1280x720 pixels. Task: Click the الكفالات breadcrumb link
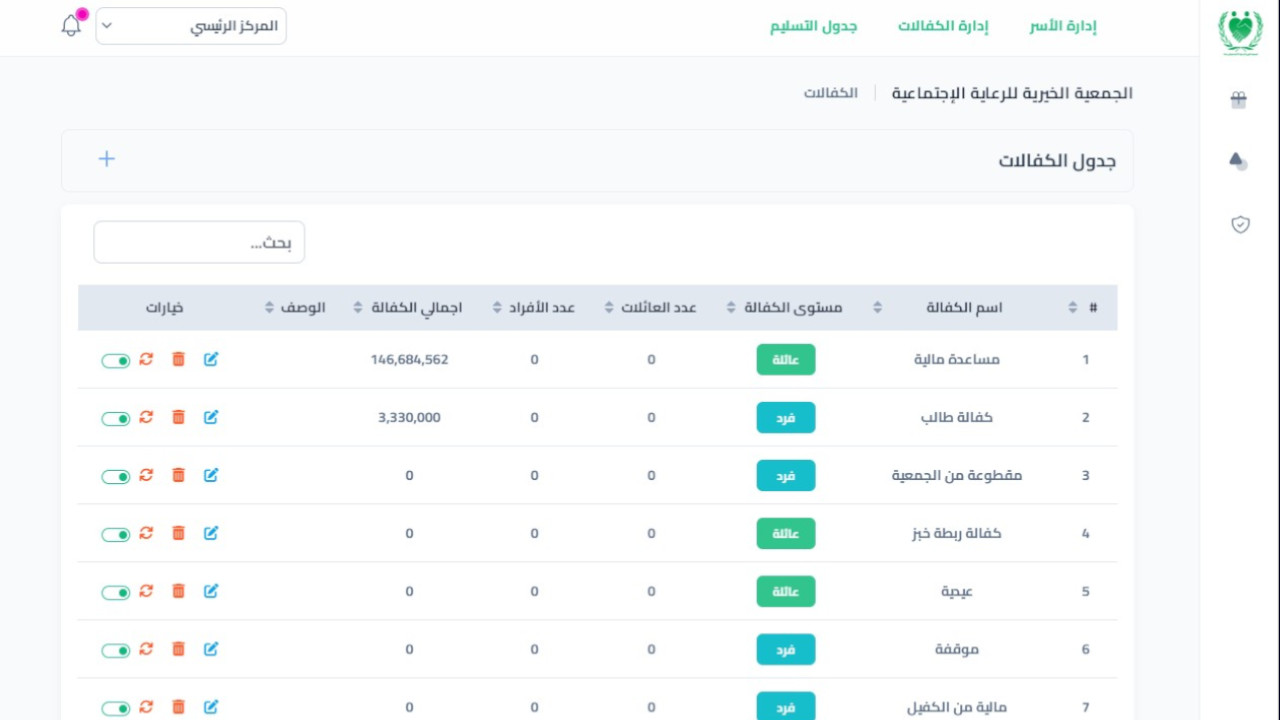coord(830,93)
